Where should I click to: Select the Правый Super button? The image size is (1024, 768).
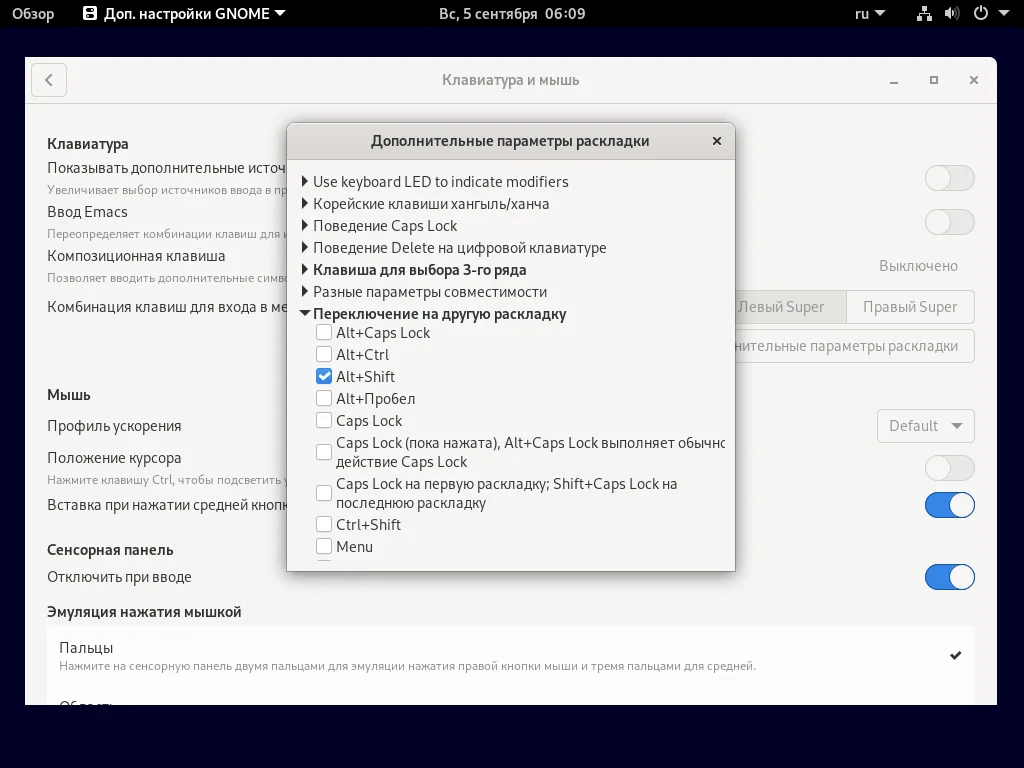click(909, 307)
